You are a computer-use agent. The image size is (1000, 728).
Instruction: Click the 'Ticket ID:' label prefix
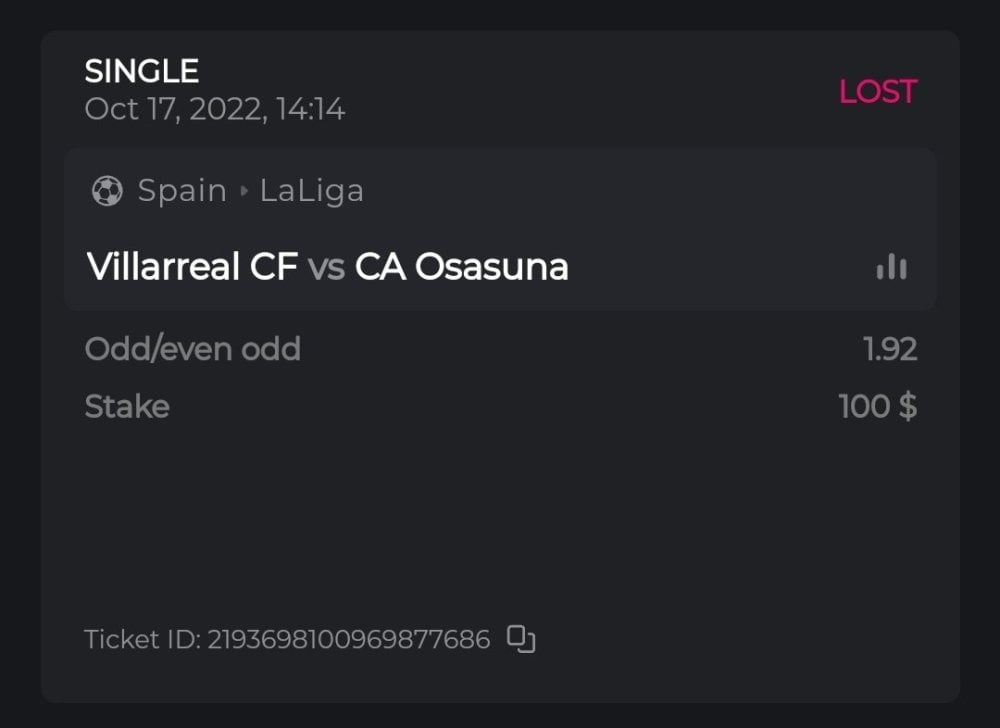(x=143, y=639)
